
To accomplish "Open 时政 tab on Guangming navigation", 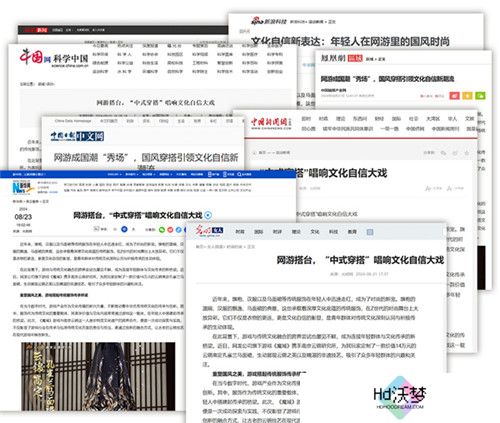I will click(240, 232).
